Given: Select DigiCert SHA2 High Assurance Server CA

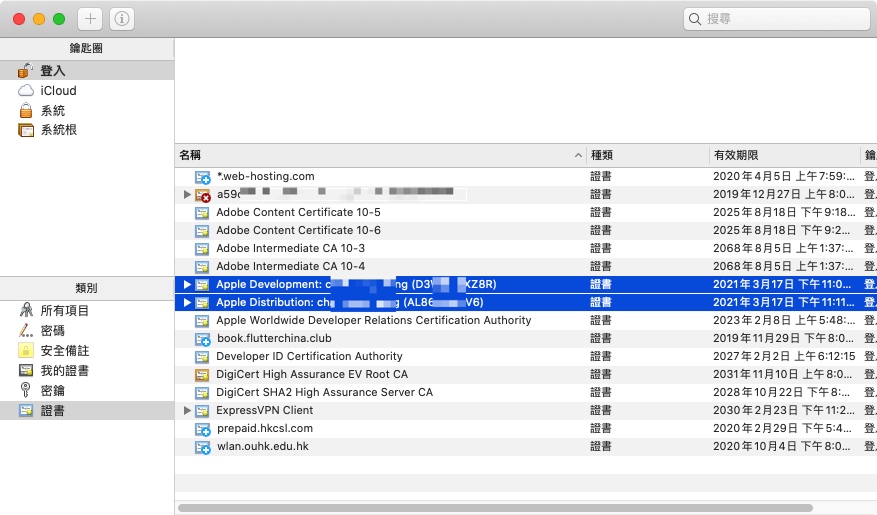Looking at the screenshot, I should pos(324,393).
